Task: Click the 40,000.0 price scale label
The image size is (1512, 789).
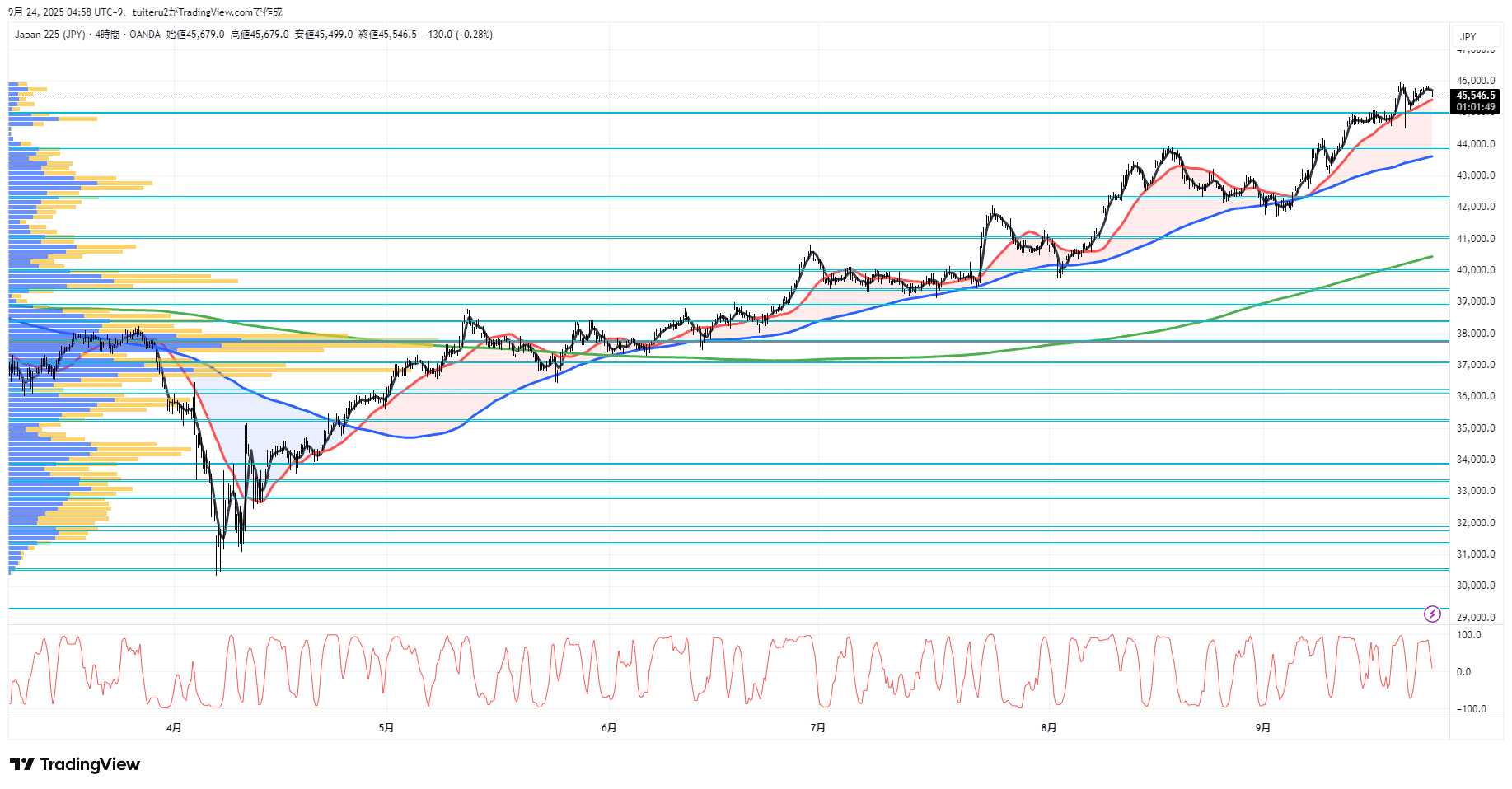Action: [1475, 270]
